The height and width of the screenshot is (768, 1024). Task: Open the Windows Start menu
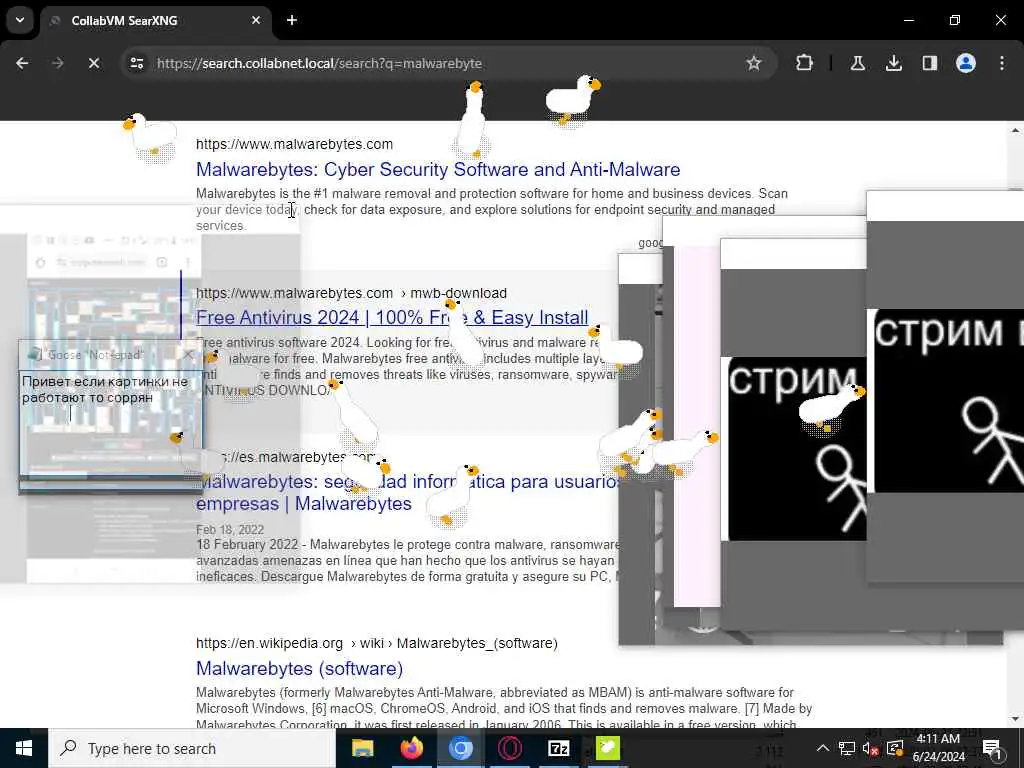tap(24, 748)
